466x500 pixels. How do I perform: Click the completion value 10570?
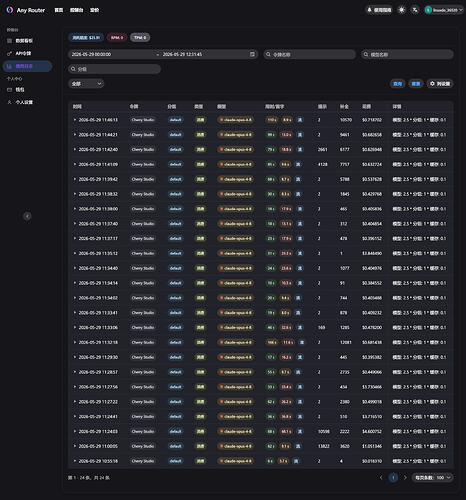pos(346,120)
